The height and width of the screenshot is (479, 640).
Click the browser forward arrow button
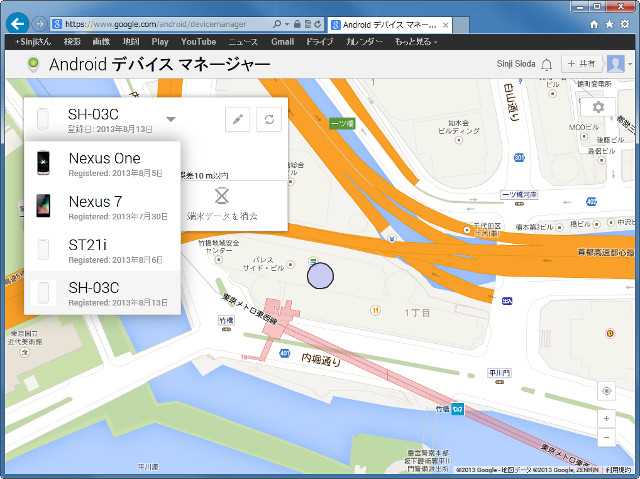coord(39,24)
